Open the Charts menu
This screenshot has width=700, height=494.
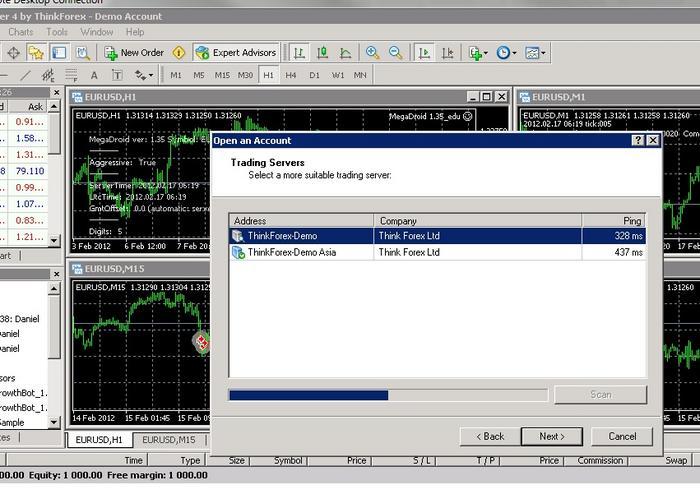(x=21, y=32)
